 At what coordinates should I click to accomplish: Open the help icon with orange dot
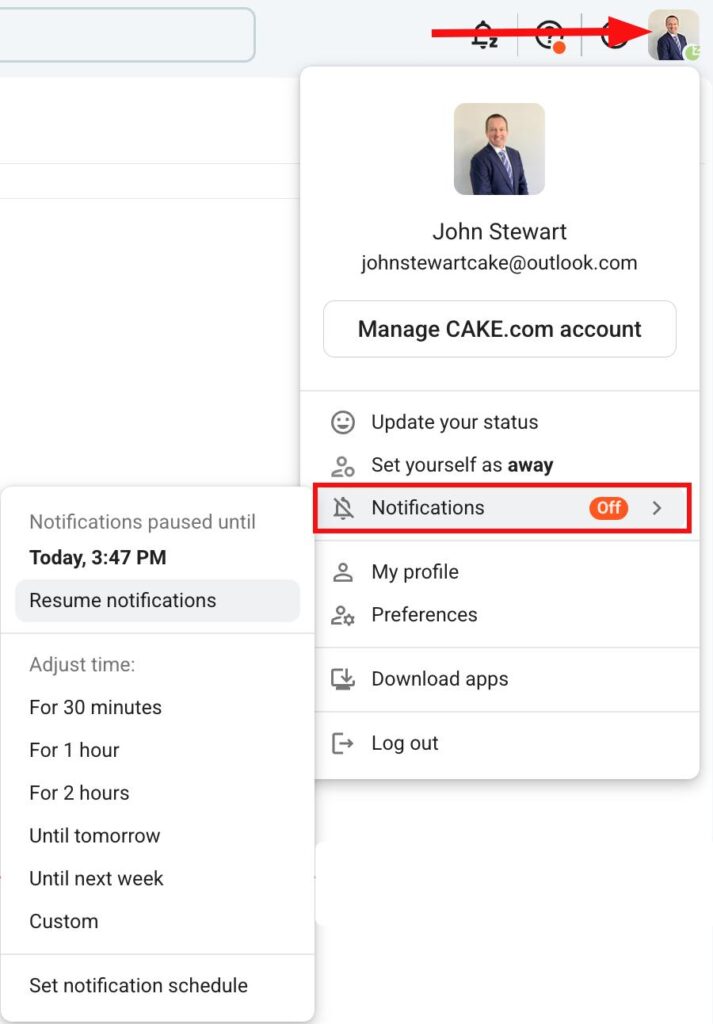(549, 35)
